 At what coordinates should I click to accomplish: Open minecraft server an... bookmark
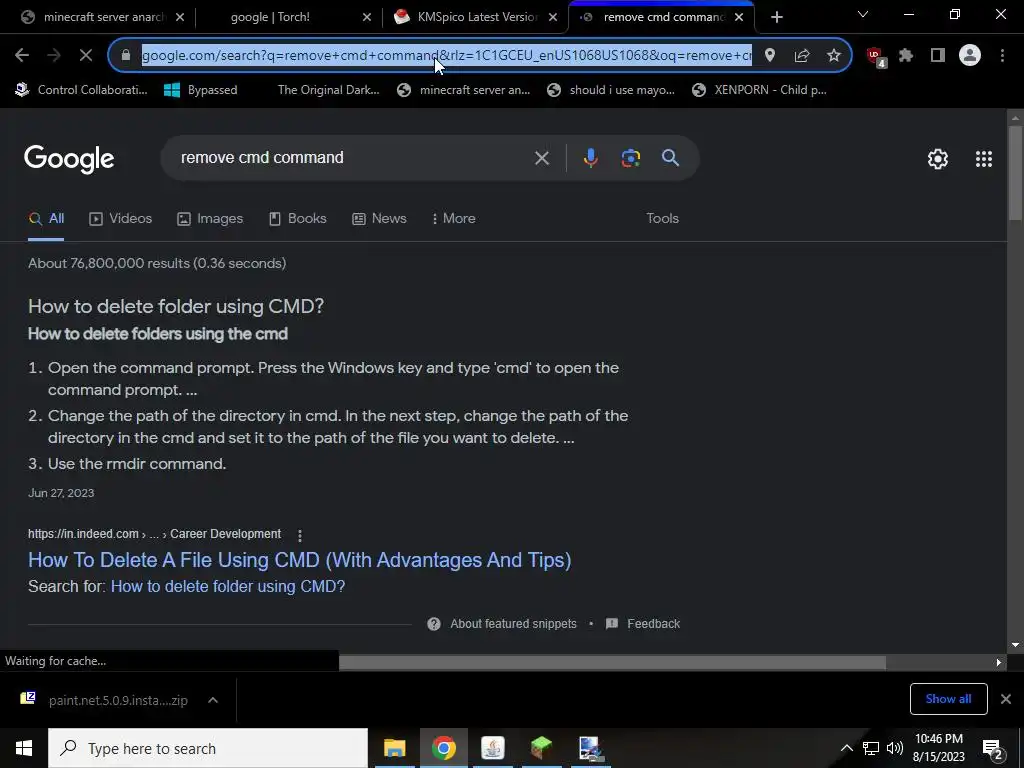pyautogui.click(x=464, y=90)
